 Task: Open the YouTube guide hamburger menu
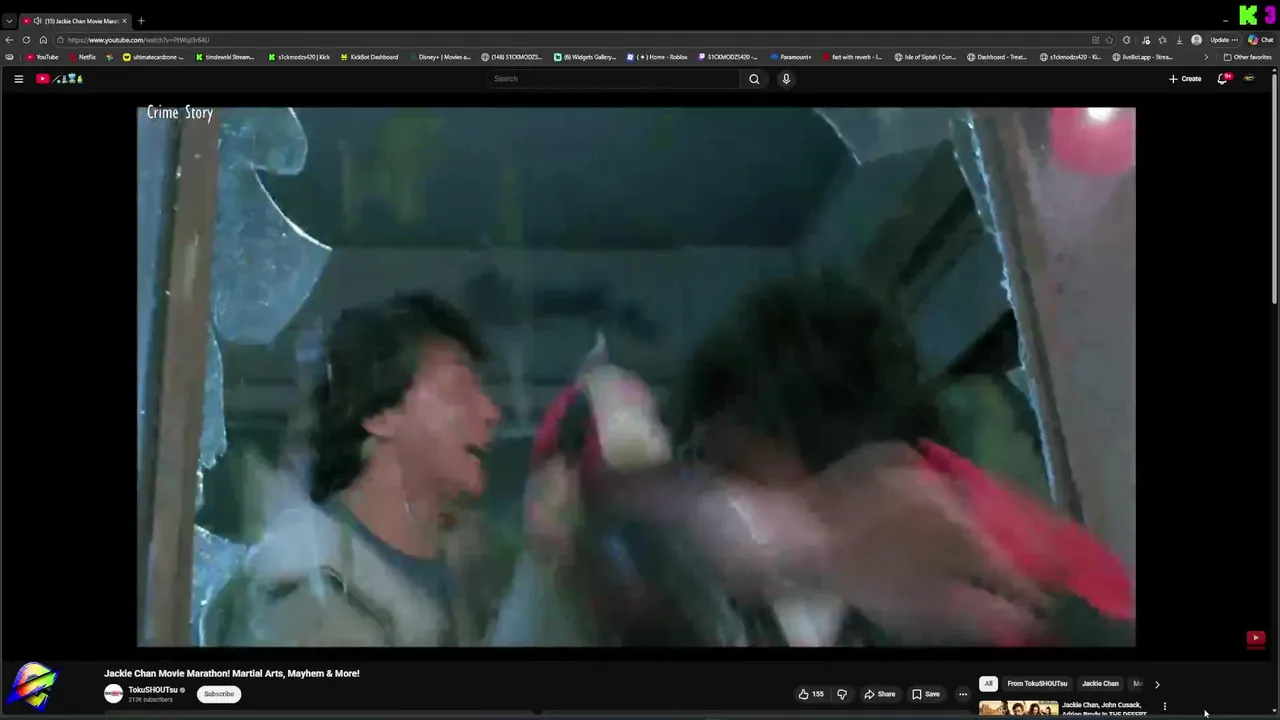point(18,79)
